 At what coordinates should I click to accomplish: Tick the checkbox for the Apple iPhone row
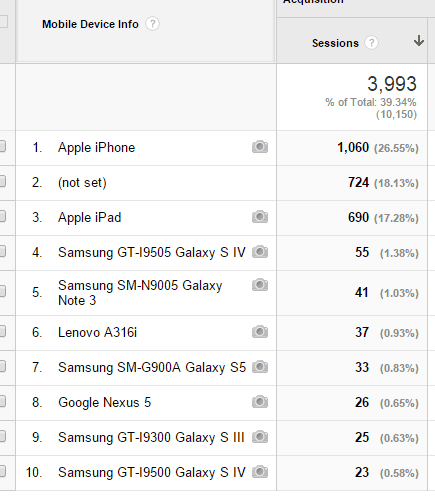tap(2, 146)
